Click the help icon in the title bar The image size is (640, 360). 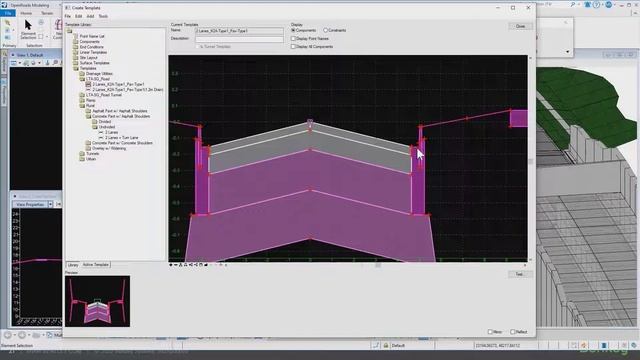596,4
